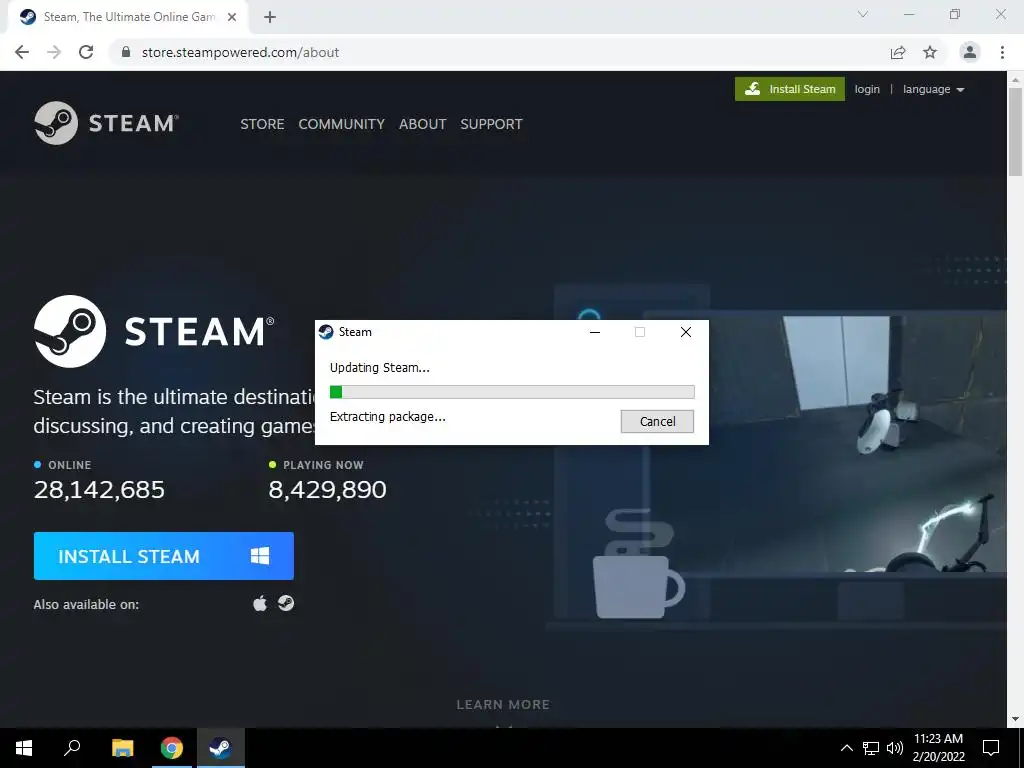Click the green Install Steam header button
This screenshot has width=1024, height=768.
coord(790,89)
